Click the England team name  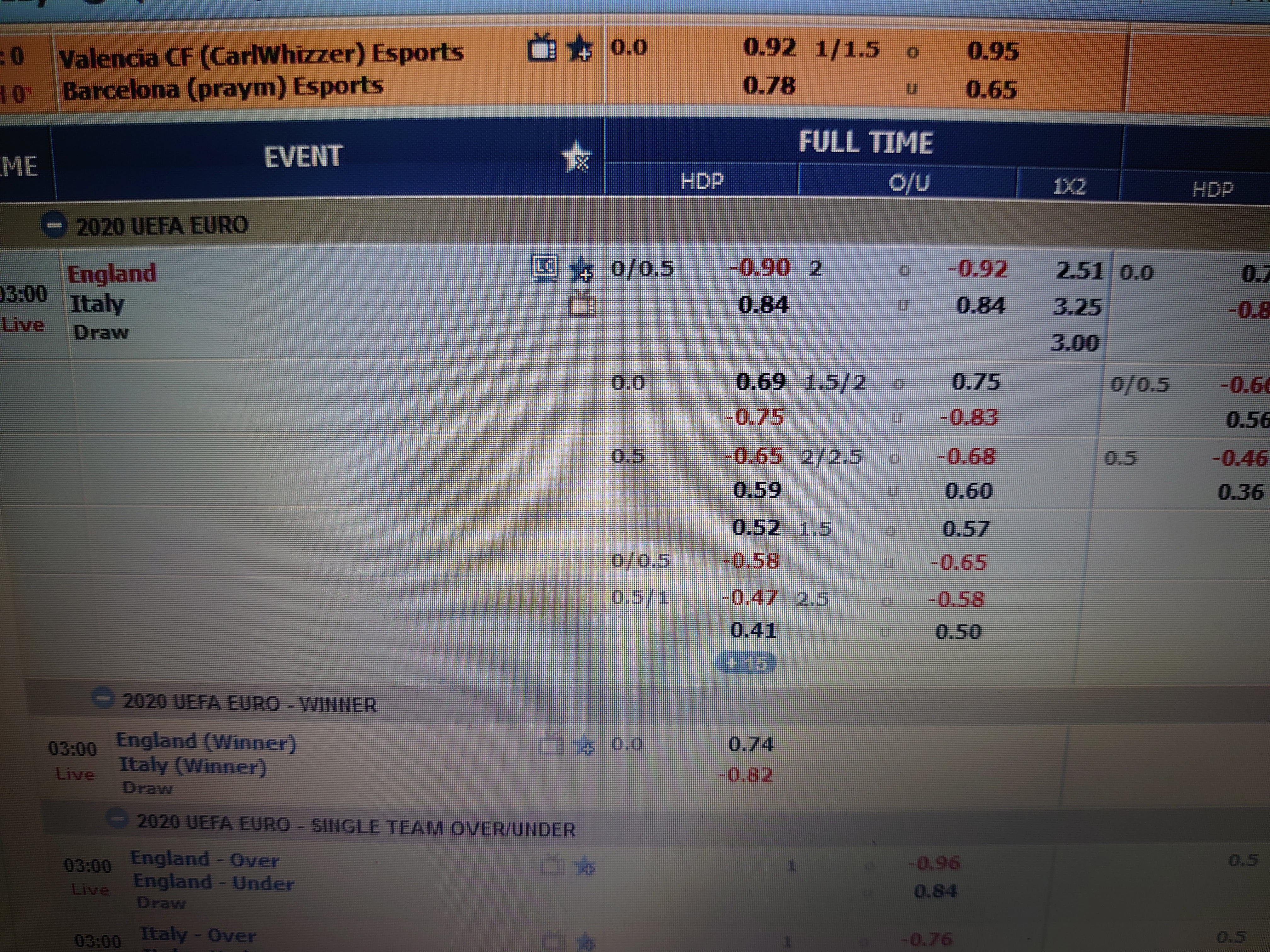tap(112, 273)
